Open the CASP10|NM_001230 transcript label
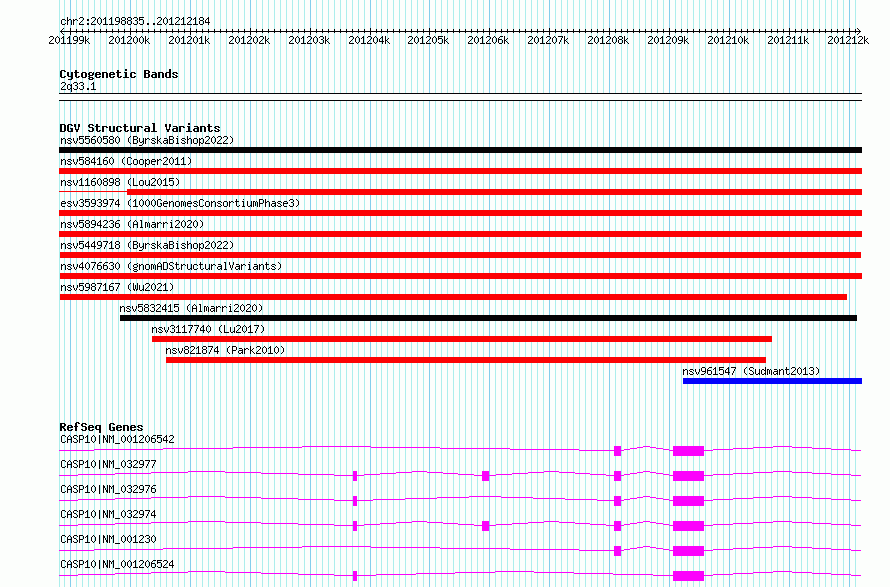This screenshot has width=890, height=587. pos(108,539)
